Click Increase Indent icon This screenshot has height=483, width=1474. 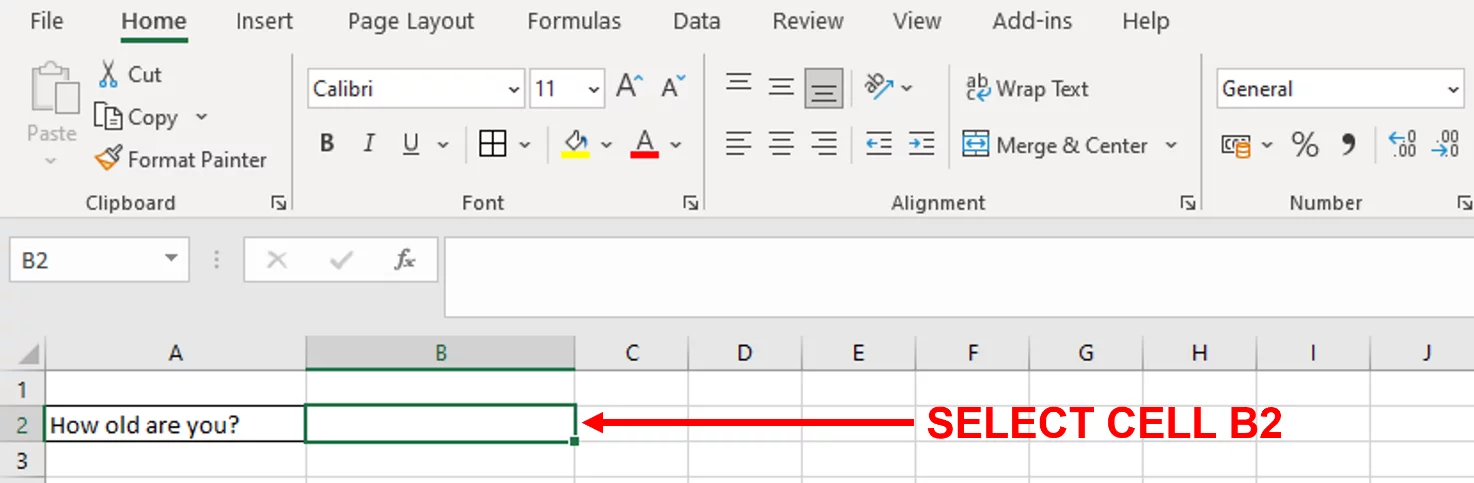pos(921,144)
